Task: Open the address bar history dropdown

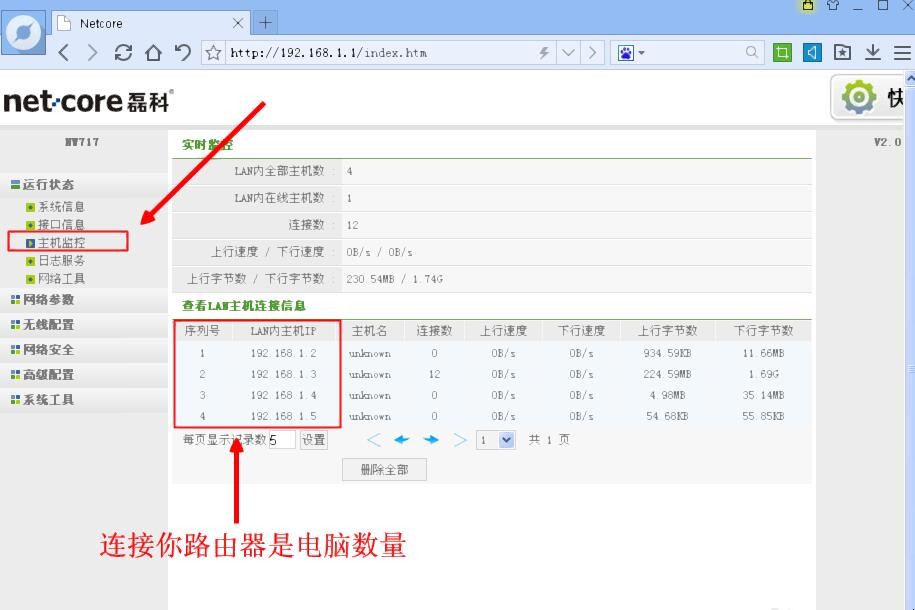Action: point(568,53)
